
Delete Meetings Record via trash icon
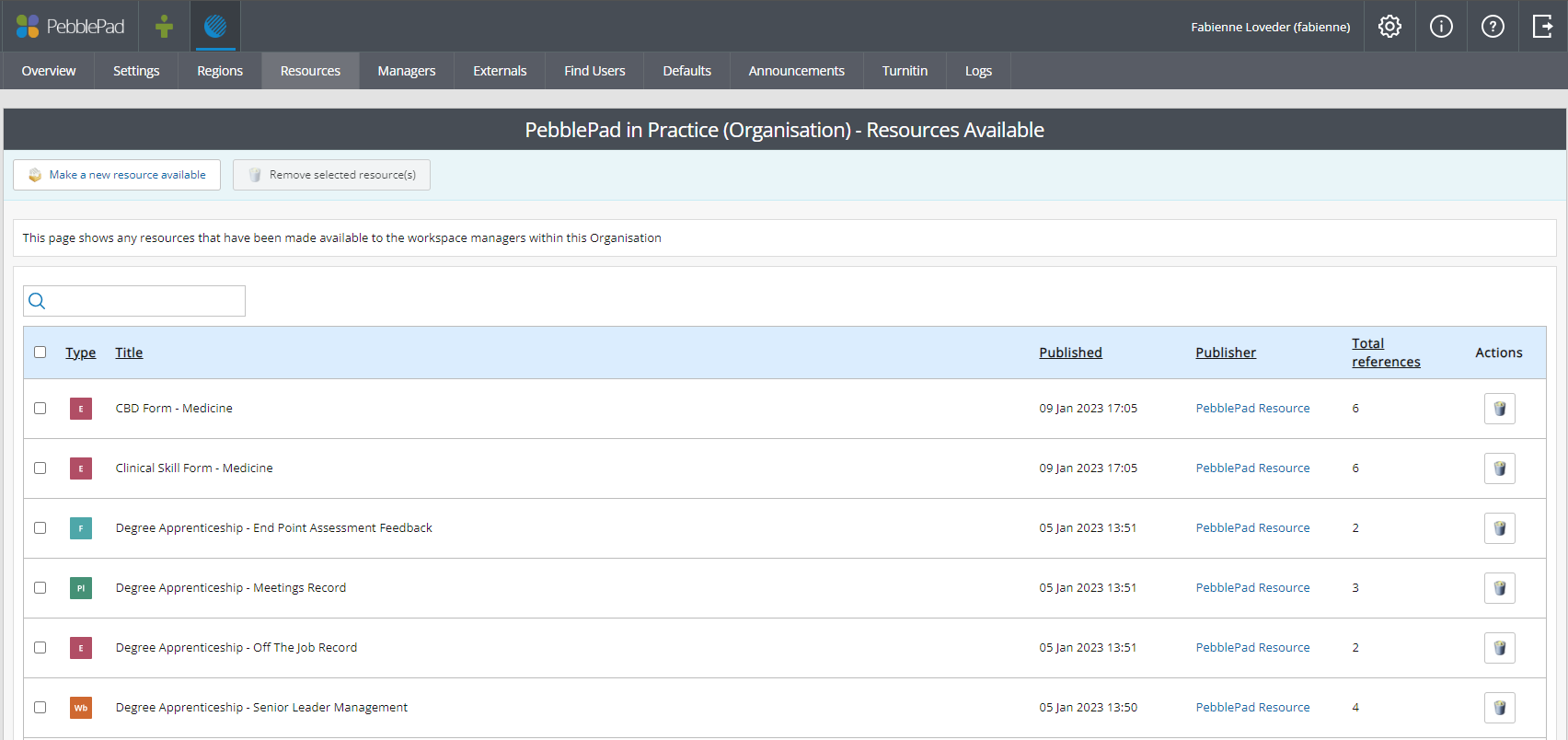(1499, 588)
